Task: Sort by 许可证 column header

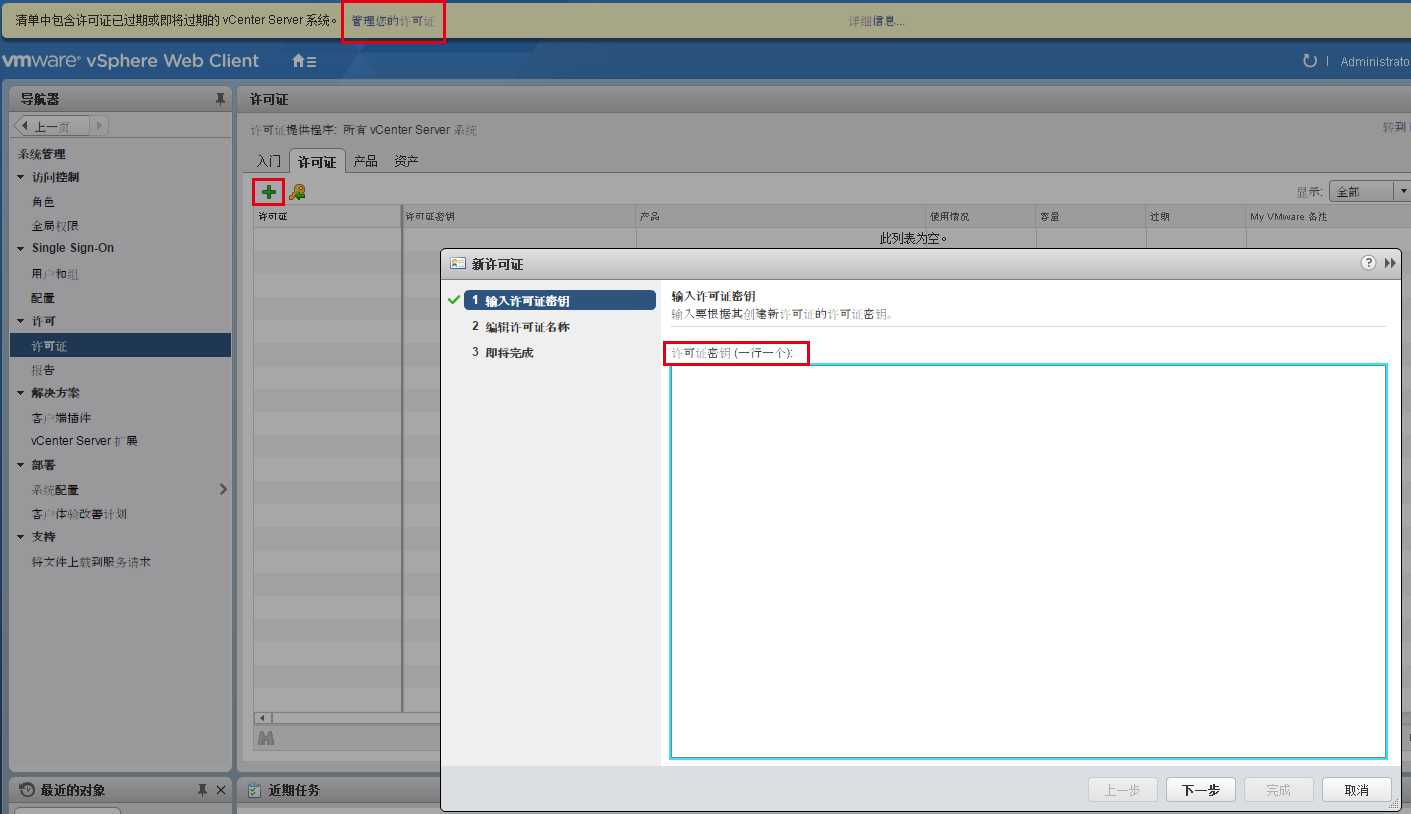Action: tap(328, 216)
